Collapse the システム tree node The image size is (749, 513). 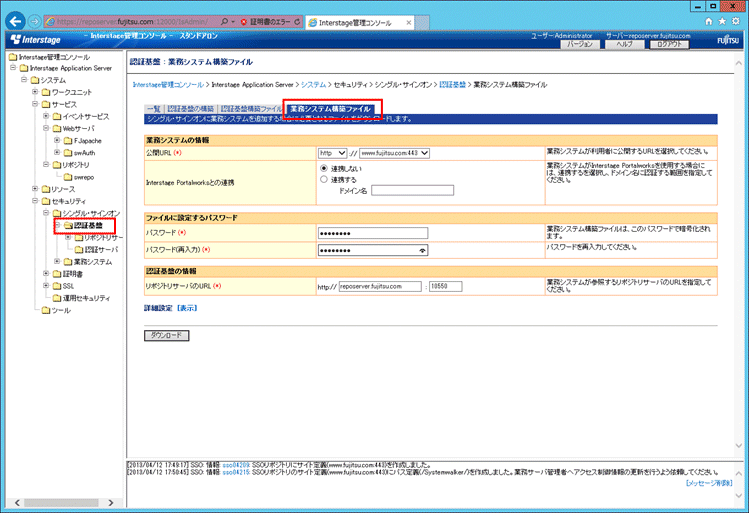click(24, 79)
